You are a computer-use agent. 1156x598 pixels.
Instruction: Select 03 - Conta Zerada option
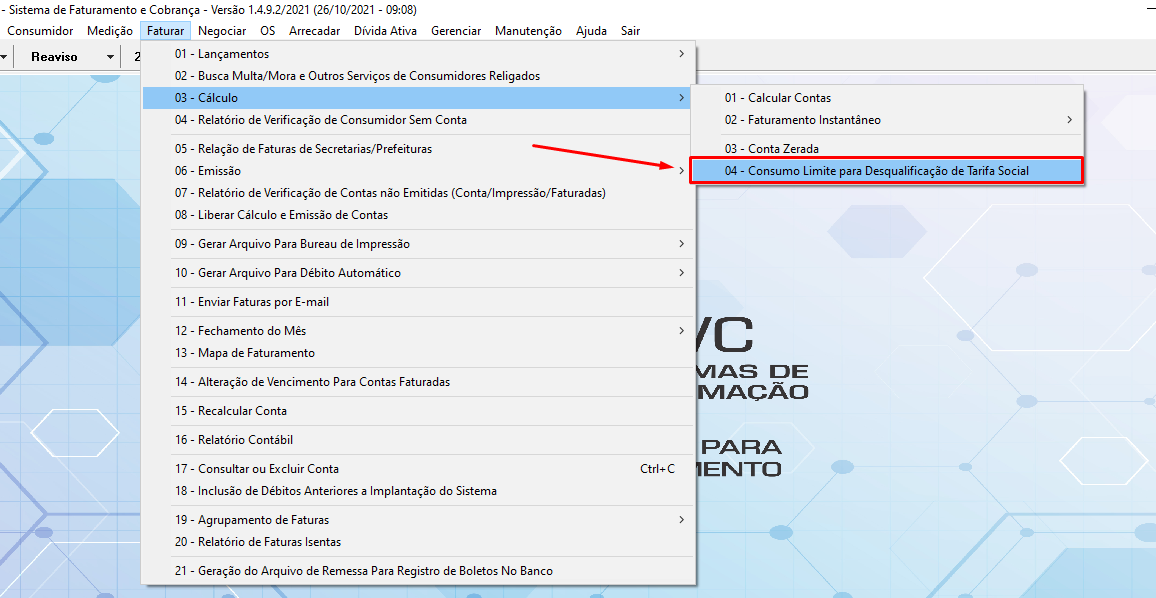tap(772, 149)
